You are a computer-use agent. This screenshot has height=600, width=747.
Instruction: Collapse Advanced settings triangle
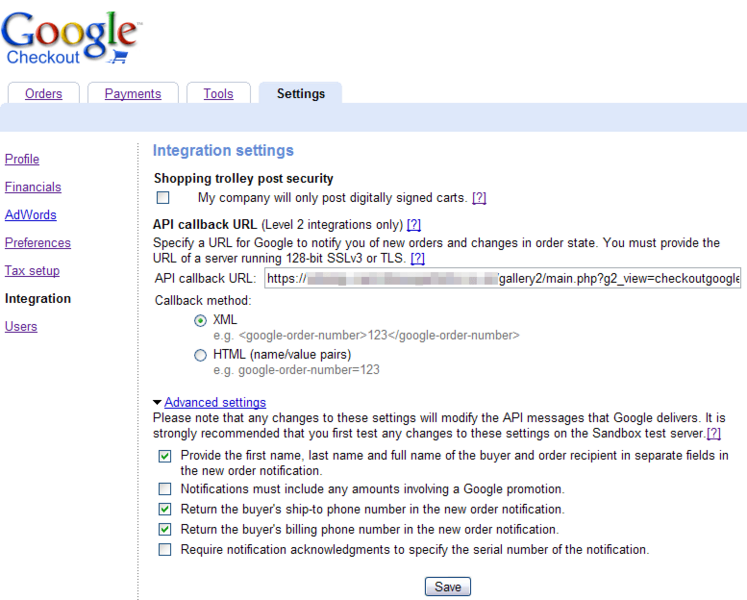157,403
